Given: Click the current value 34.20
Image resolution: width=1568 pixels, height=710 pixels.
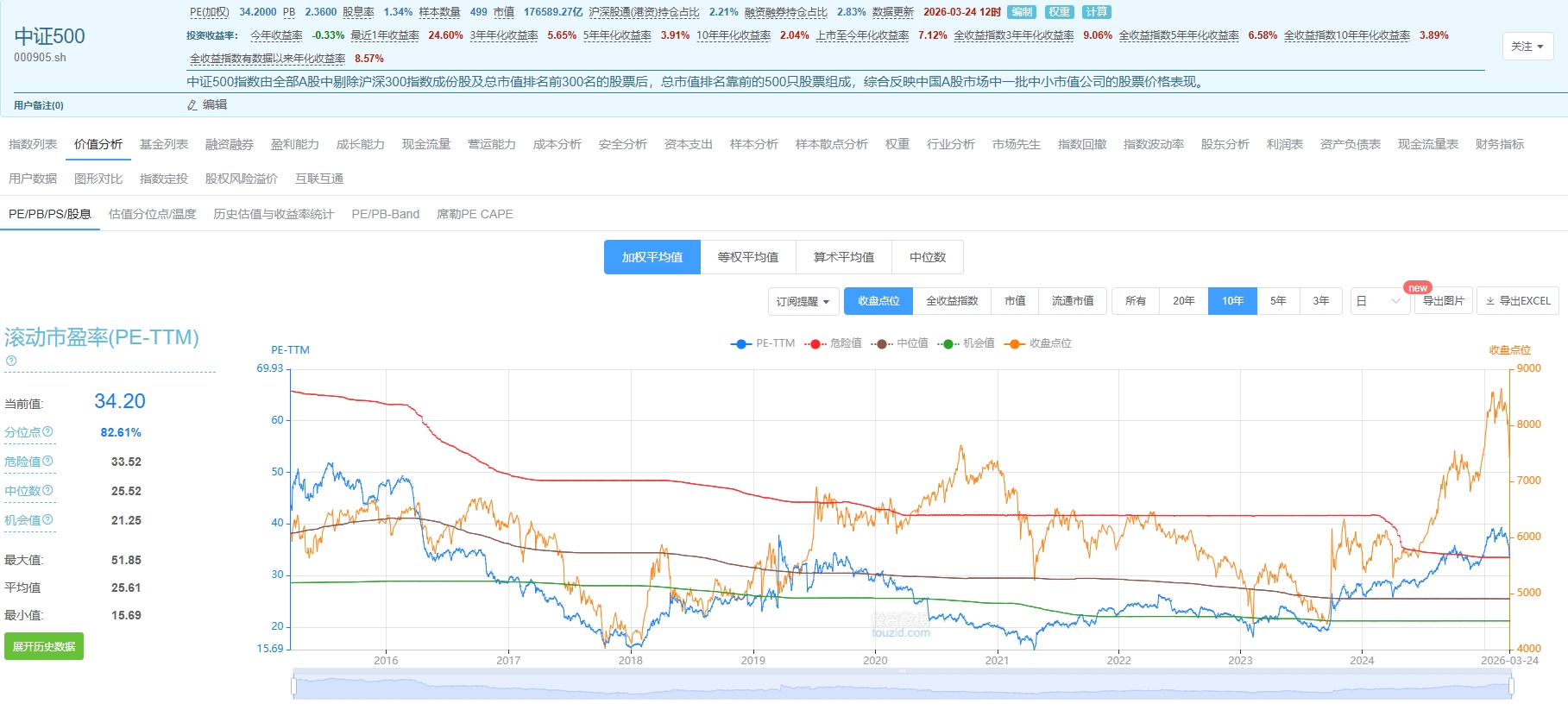Looking at the screenshot, I should tap(120, 401).
